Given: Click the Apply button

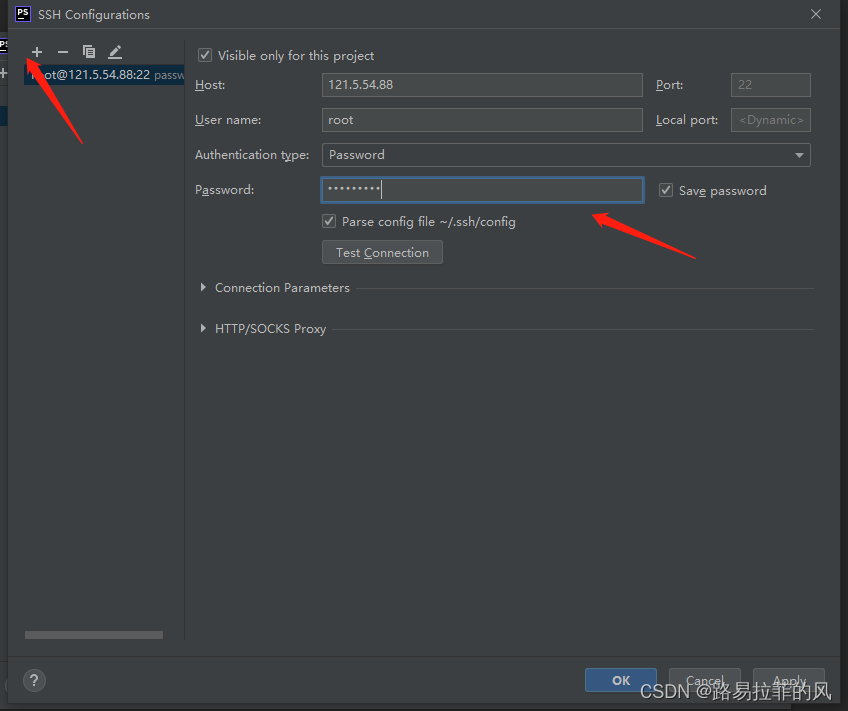Looking at the screenshot, I should click(x=789, y=680).
